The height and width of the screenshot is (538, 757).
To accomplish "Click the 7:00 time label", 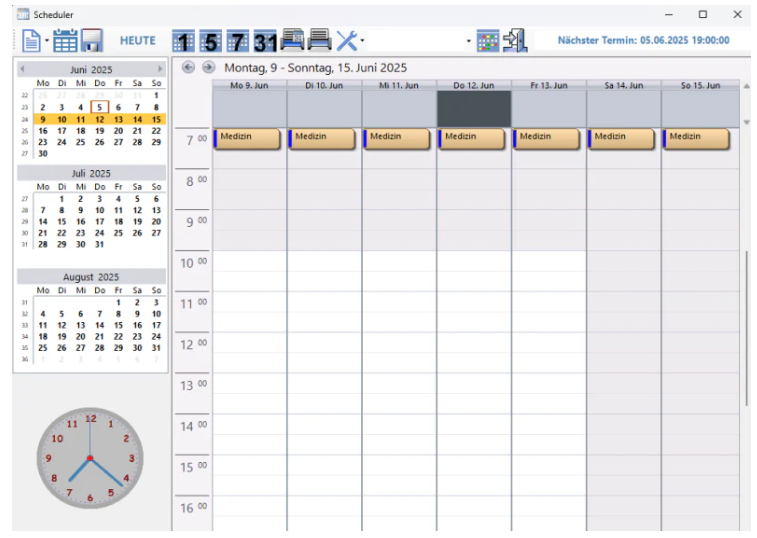I will pyautogui.click(x=196, y=140).
